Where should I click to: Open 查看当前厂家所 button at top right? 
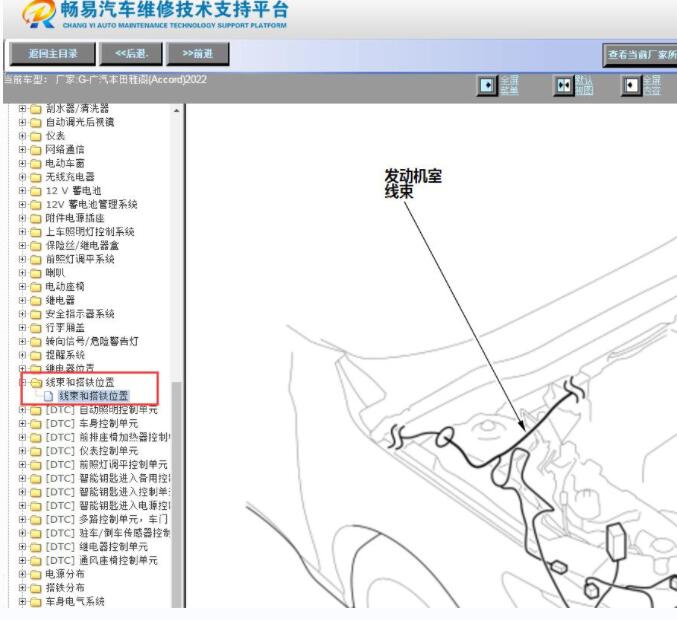coord(640,54)
